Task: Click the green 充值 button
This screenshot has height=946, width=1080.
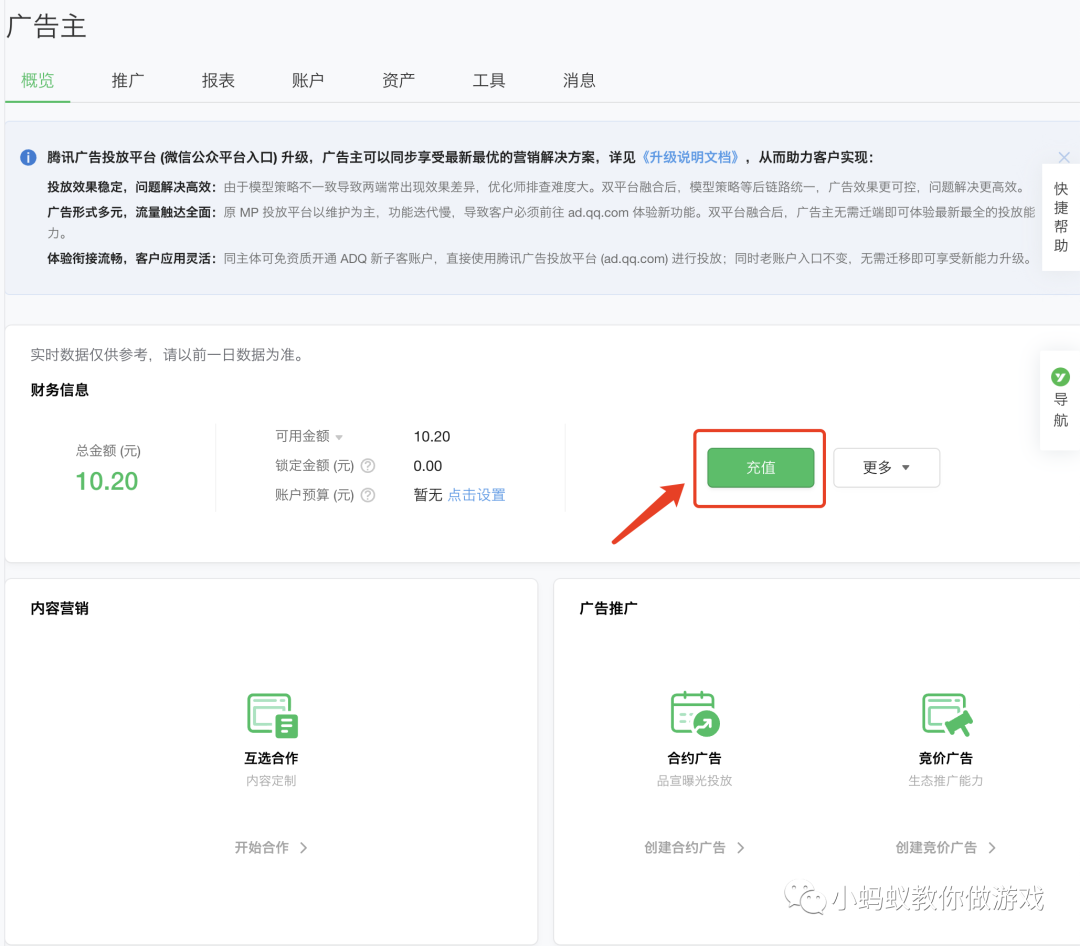Action: [760, 468]
